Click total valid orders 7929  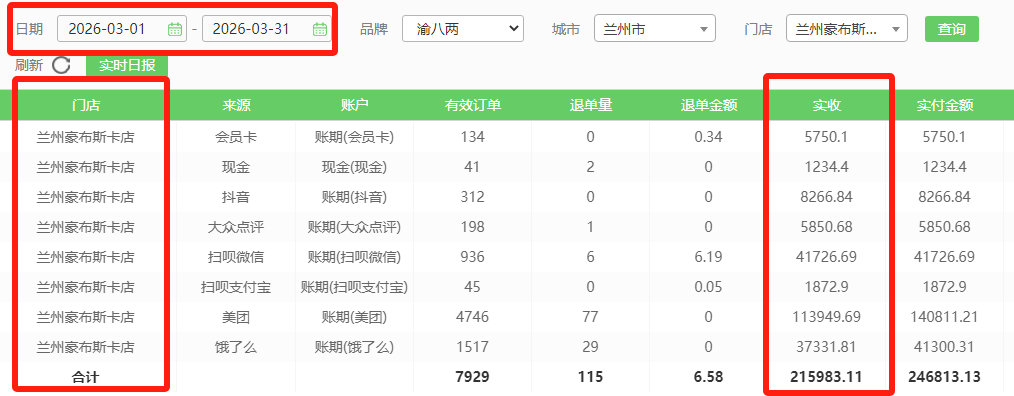tap(472, 377)
